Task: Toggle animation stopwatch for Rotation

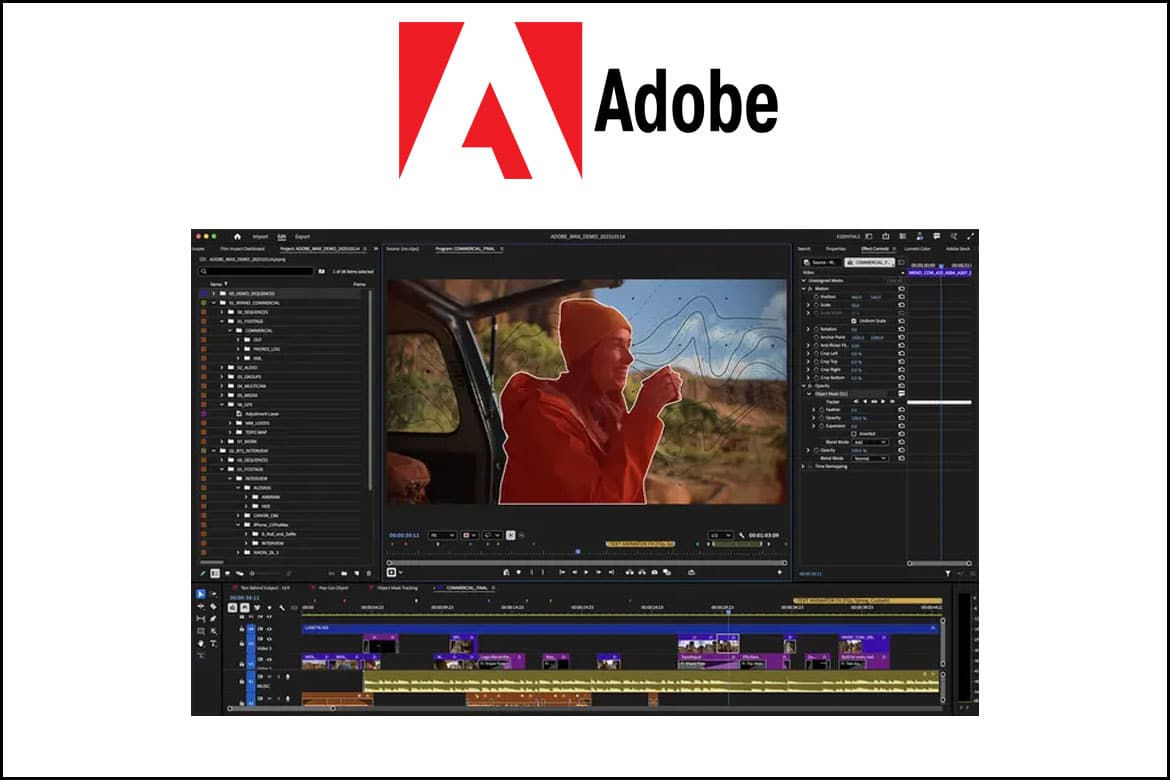Action: (816, 329)
